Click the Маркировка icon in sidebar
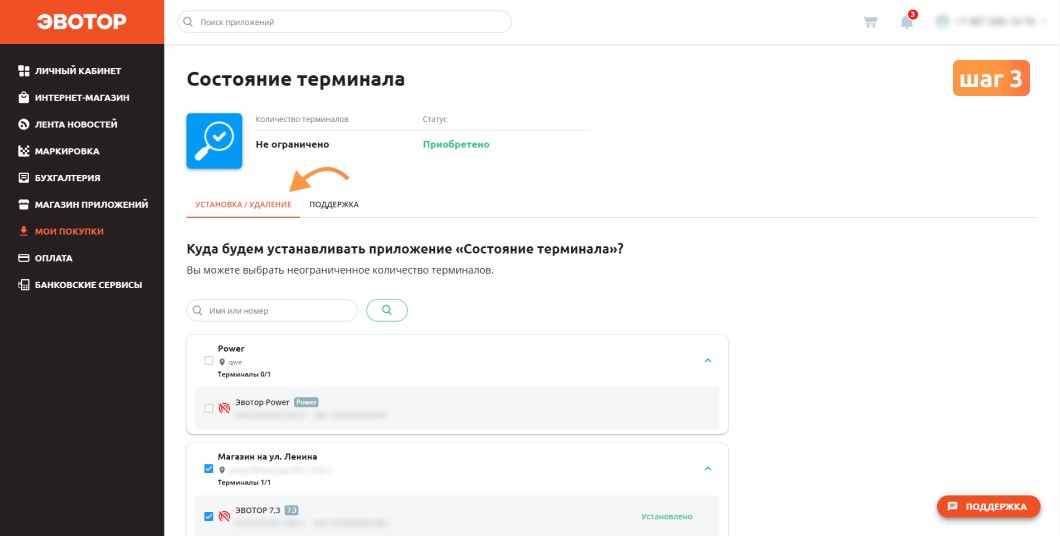 24,151
